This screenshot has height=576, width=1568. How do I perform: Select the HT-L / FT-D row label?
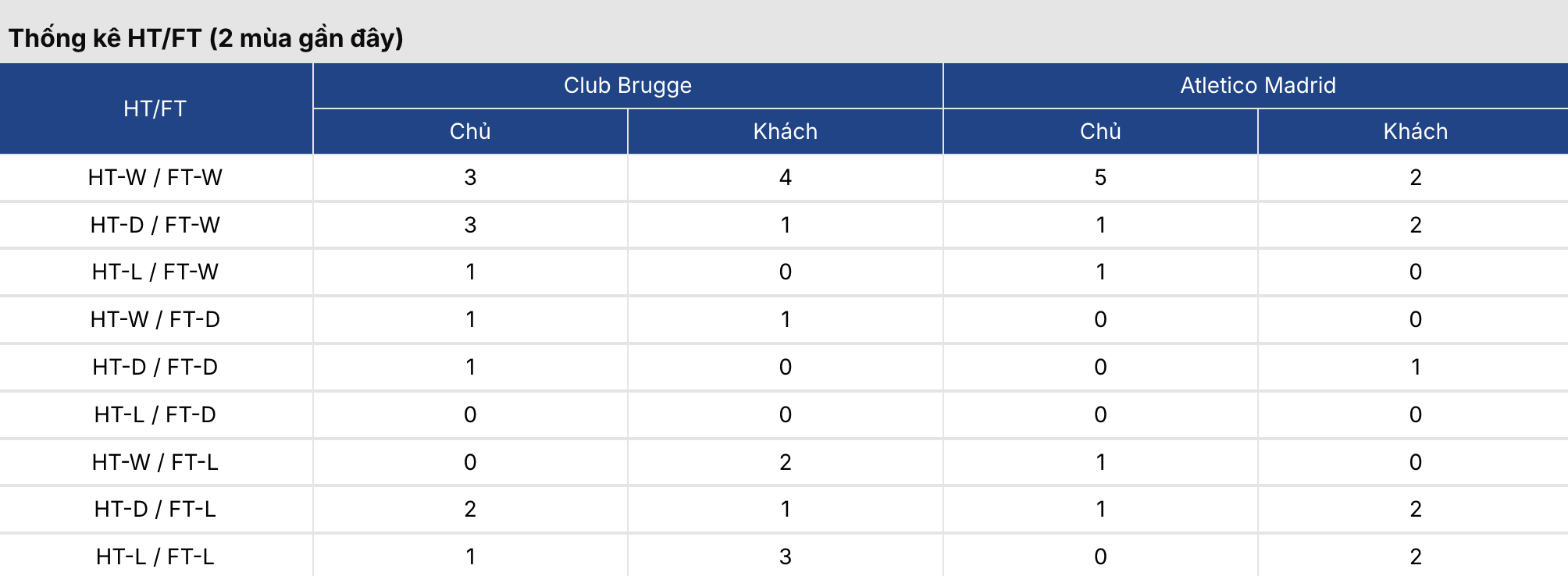[155, 414]
